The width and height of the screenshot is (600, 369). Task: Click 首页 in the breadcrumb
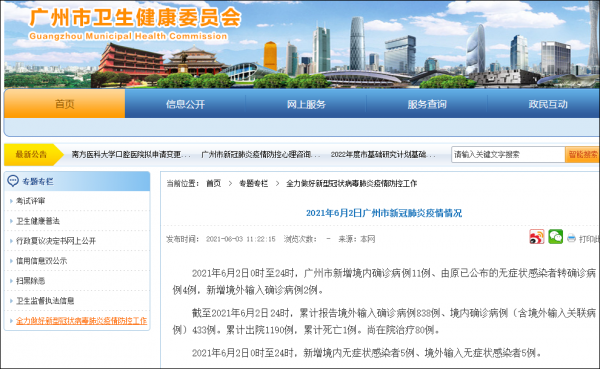click(x=214, y=183)
